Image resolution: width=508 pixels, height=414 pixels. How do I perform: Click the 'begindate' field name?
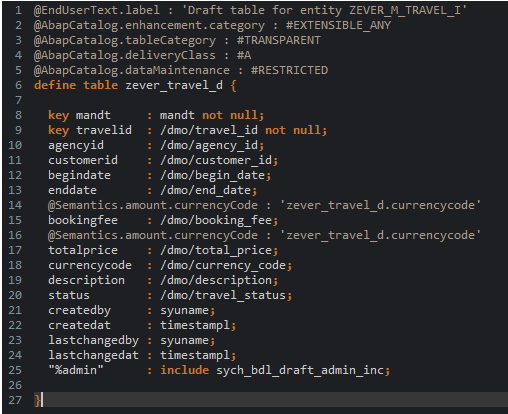(79, 175)
